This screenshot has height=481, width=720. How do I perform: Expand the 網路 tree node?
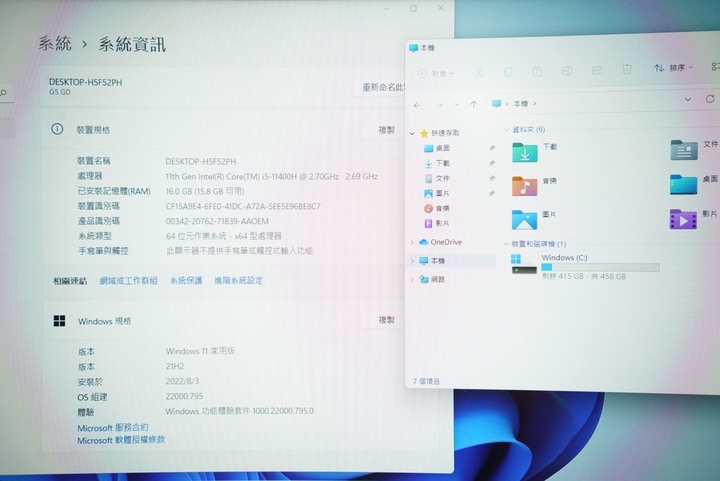pyautogui.click(x=412, y=279)
